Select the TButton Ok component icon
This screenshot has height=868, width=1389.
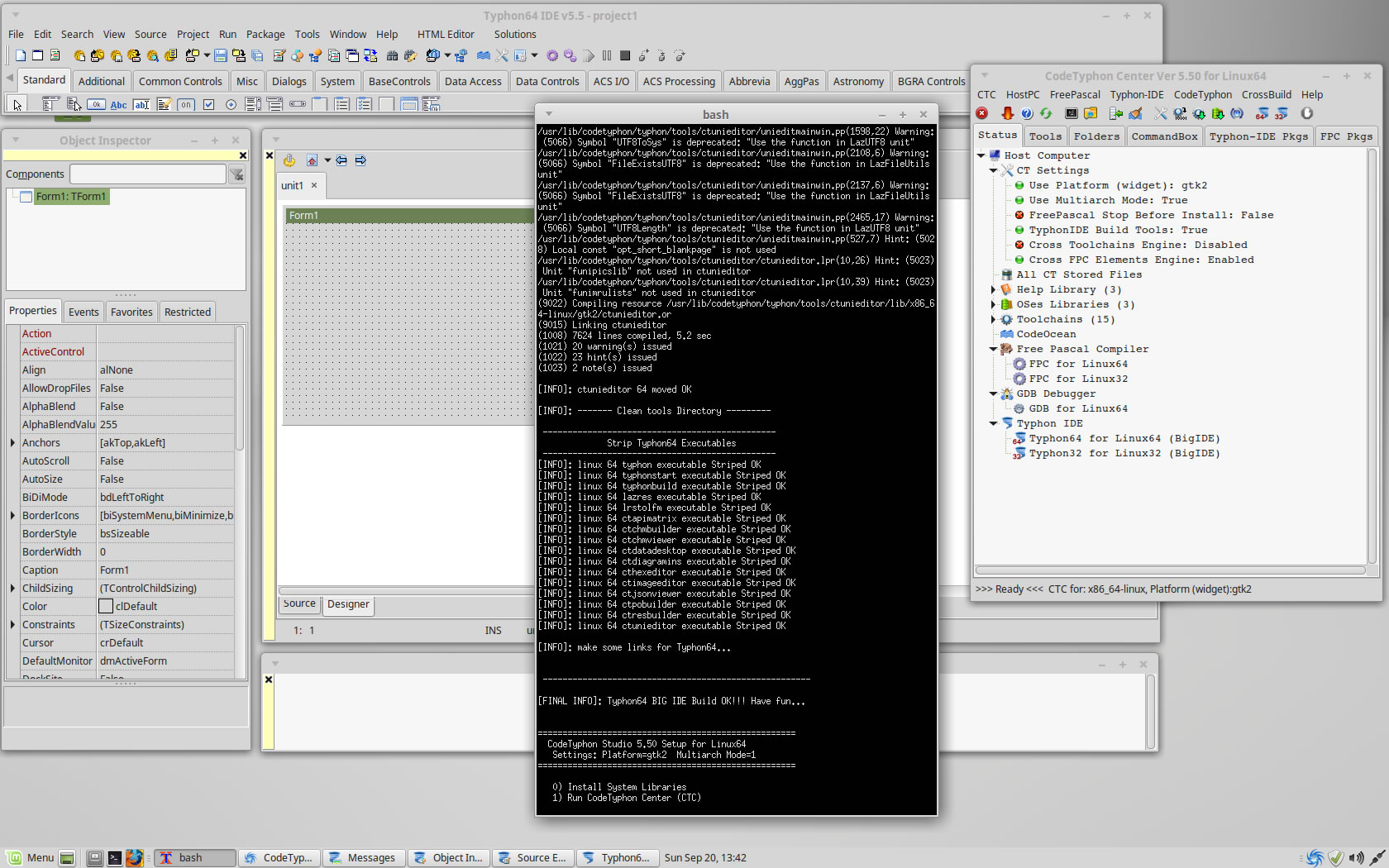click(x=97, y=104)
